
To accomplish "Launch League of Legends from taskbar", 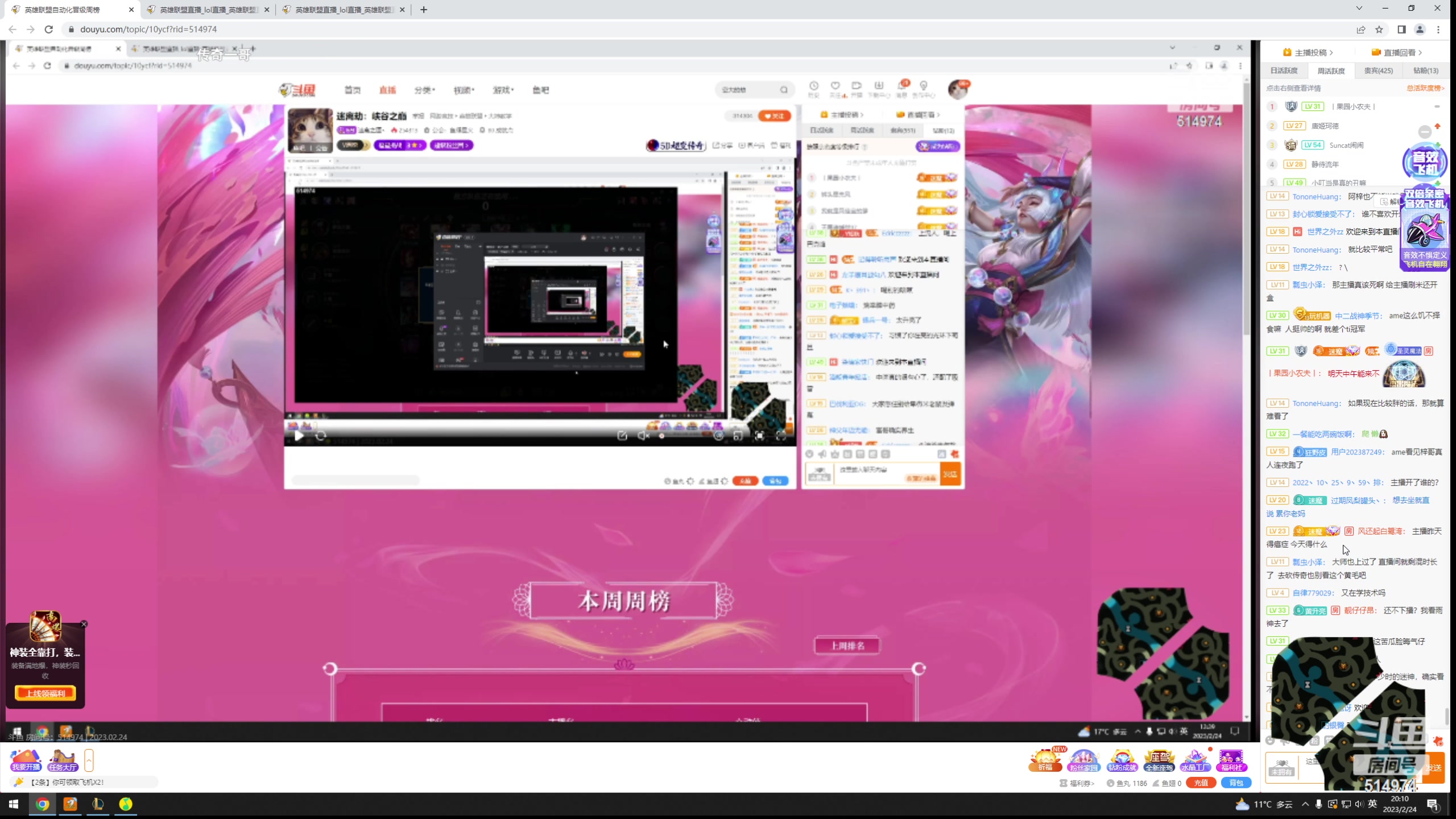I will (98, 804).
